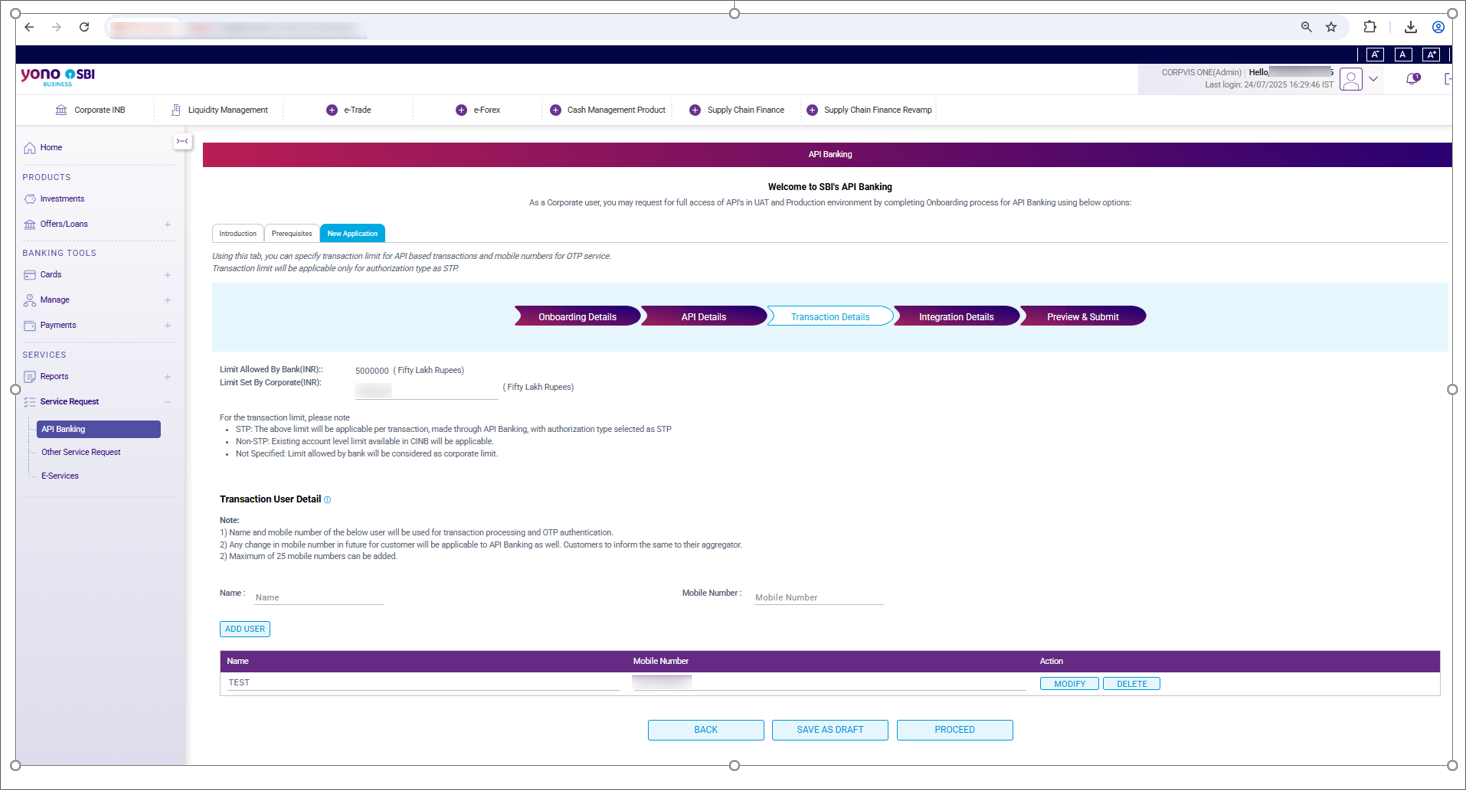Open the browser extensions icon
Screen dimensions: 1466x790
click(x=1370, y=27)
